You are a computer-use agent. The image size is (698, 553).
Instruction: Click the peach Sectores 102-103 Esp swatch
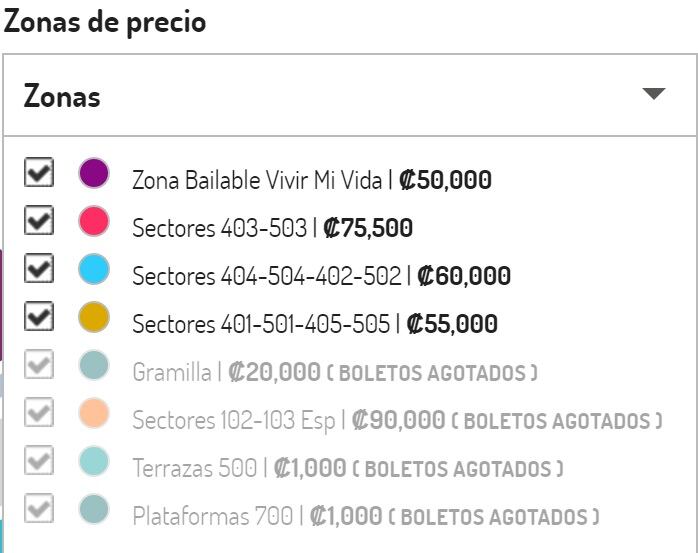[x=94, y=413]
